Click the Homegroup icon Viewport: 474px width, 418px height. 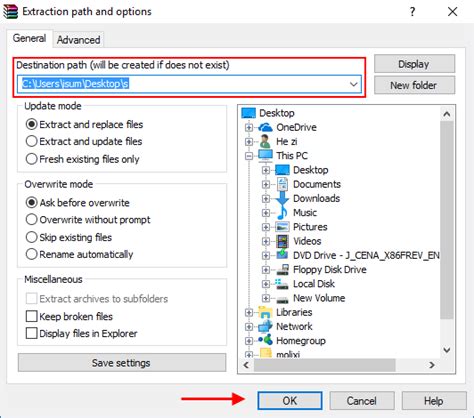click(265, 340)
